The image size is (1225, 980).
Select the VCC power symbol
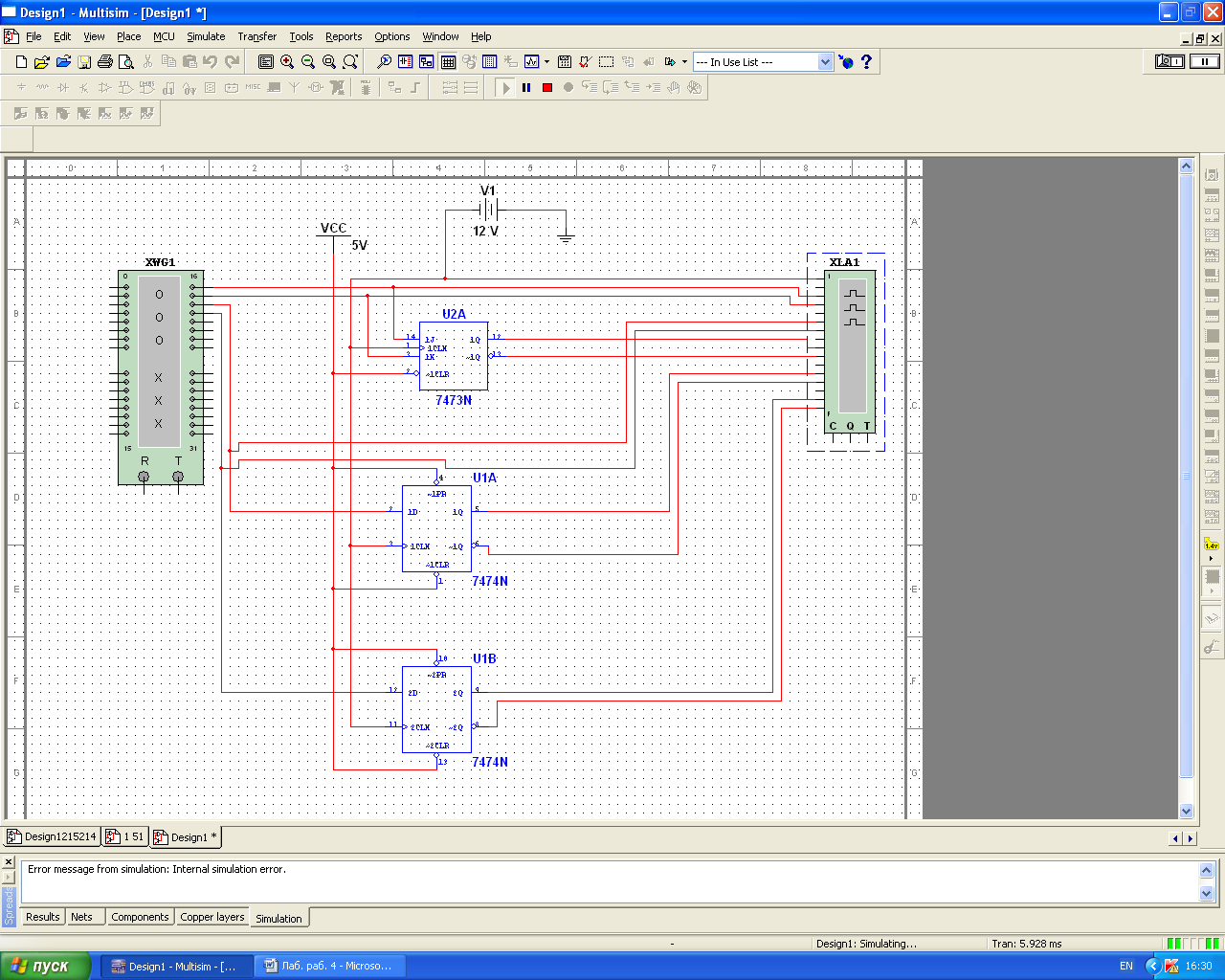coord(333,230)
